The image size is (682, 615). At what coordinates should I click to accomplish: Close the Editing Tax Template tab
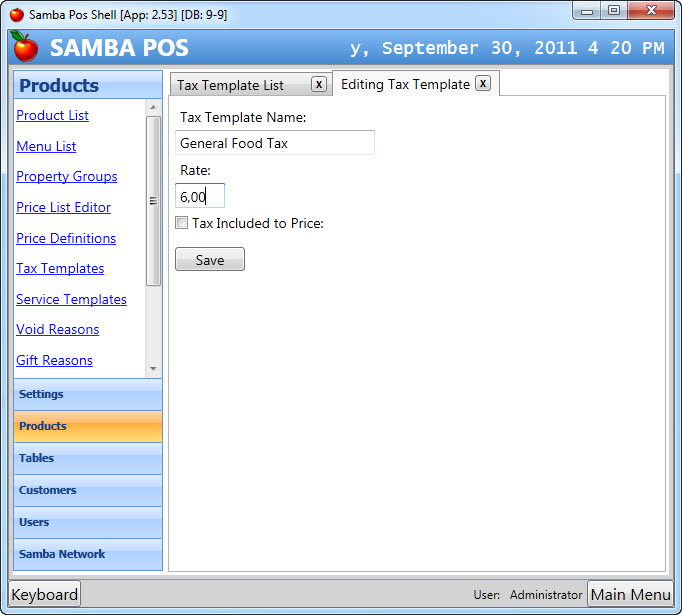482,84
